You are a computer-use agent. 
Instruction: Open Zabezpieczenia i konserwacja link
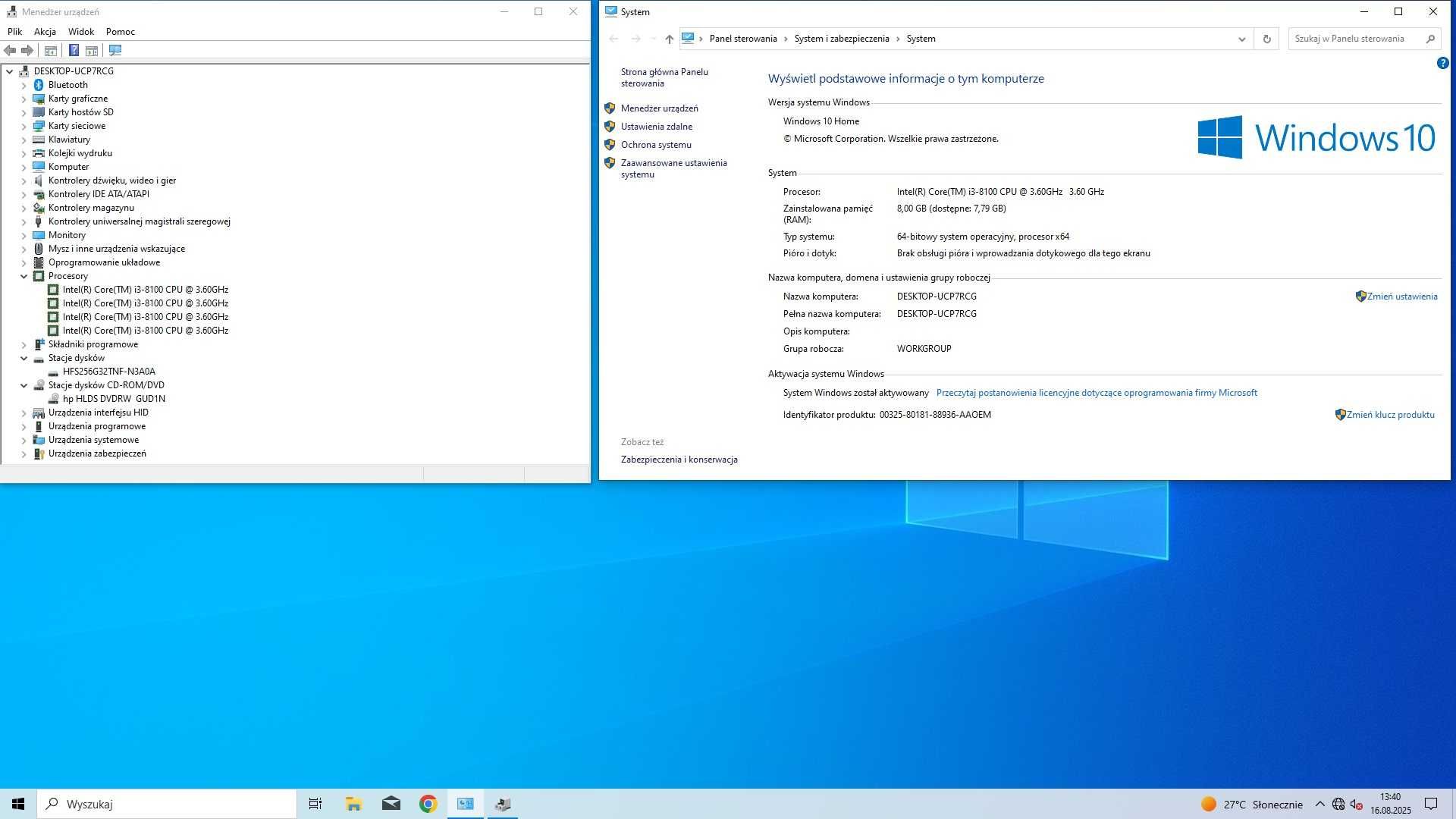(x=679, y=460)
